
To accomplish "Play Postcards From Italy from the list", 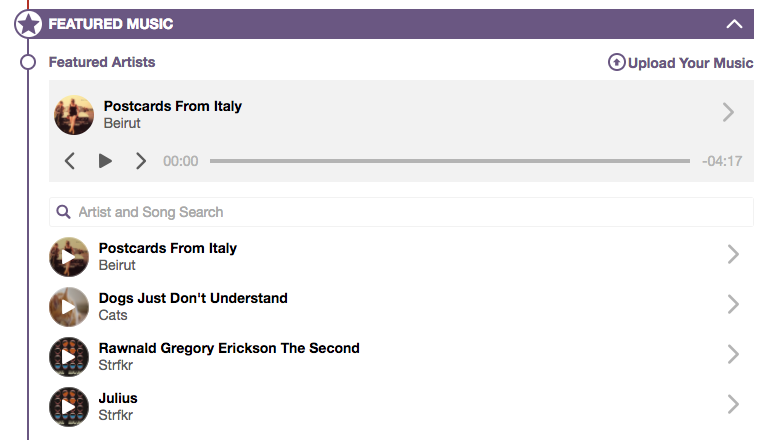I will [x=69, y=257].
